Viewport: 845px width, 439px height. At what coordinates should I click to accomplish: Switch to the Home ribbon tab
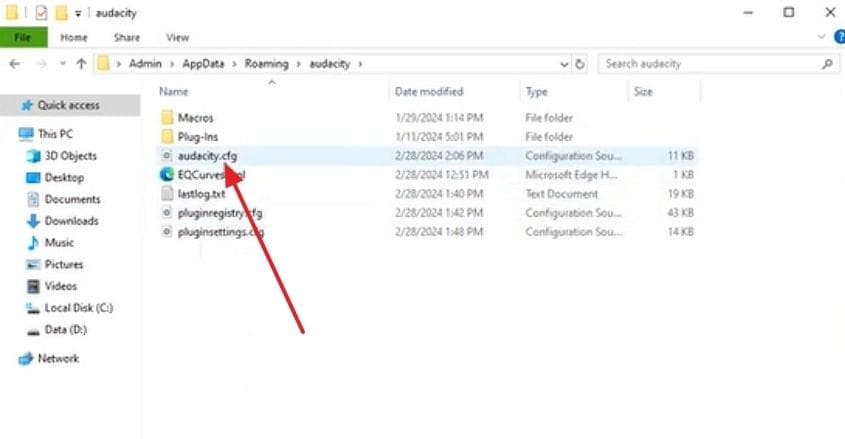[74, 37]
